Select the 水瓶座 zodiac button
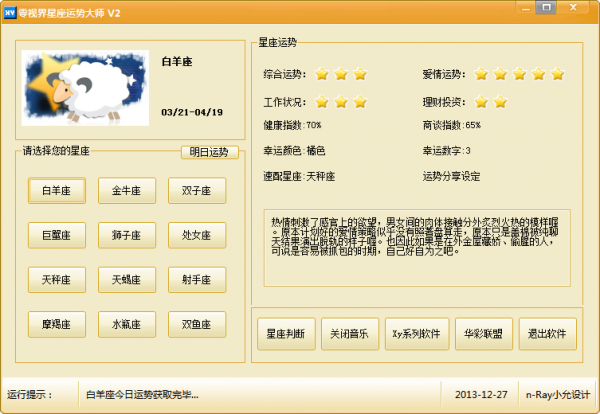 point(126,324)
